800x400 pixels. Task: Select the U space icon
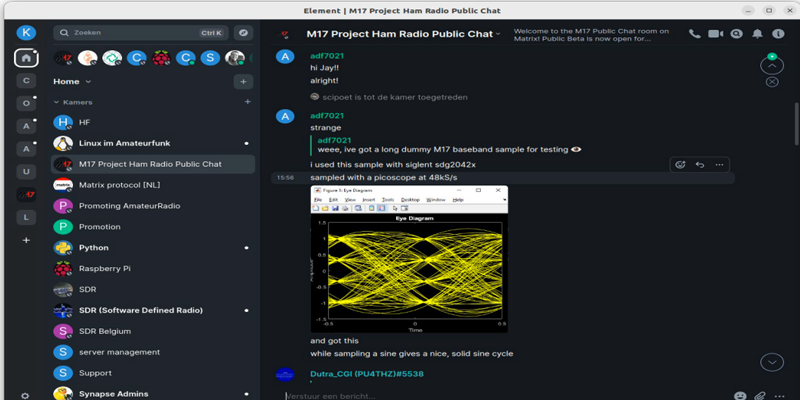26,172
